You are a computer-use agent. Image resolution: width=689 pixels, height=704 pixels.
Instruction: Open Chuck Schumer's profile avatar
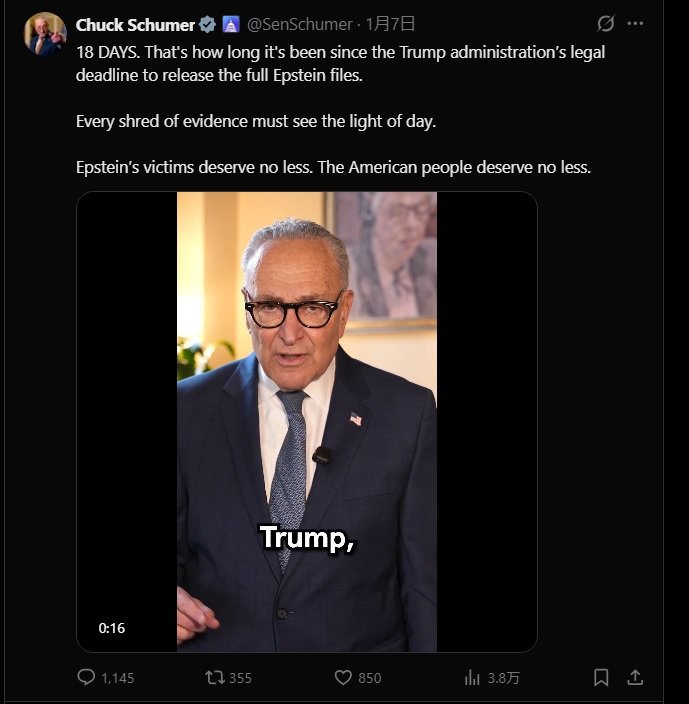45,34
